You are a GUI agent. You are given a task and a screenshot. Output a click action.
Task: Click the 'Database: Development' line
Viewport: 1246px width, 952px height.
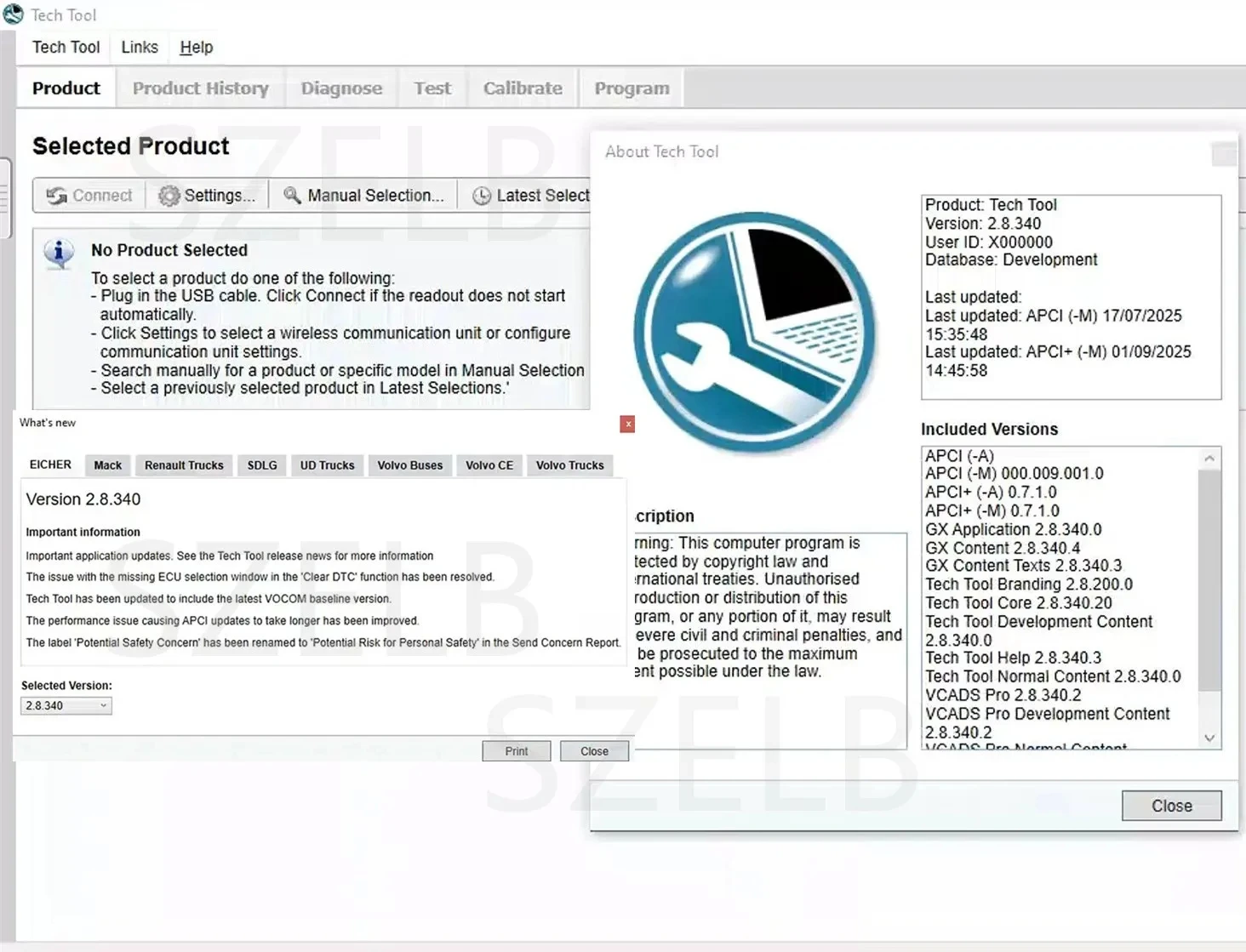click(1011, 260)
